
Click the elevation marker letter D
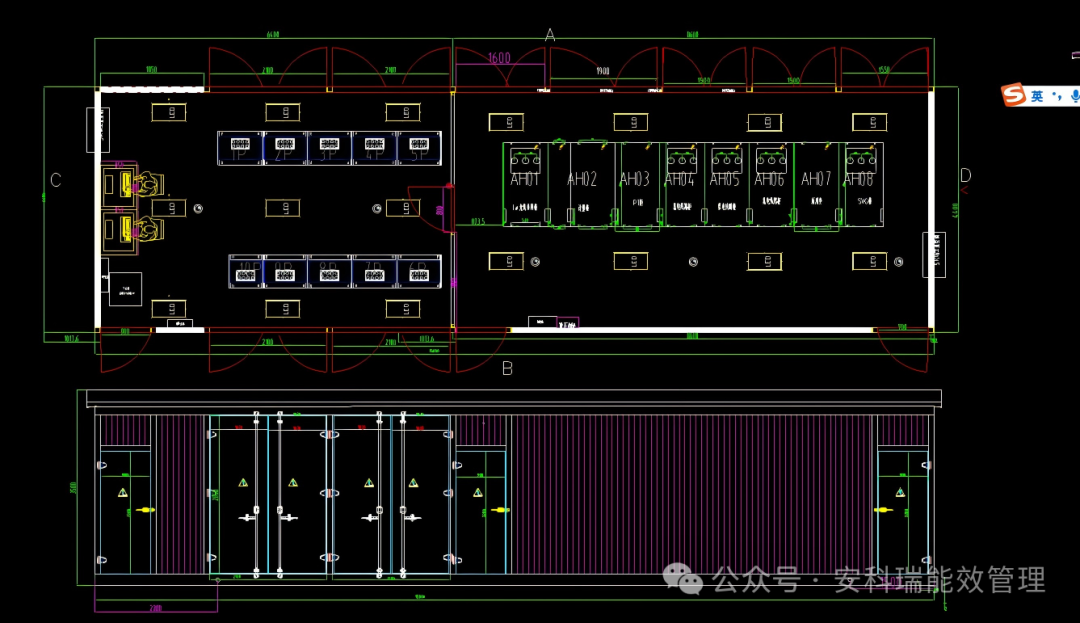coord(965,176)
